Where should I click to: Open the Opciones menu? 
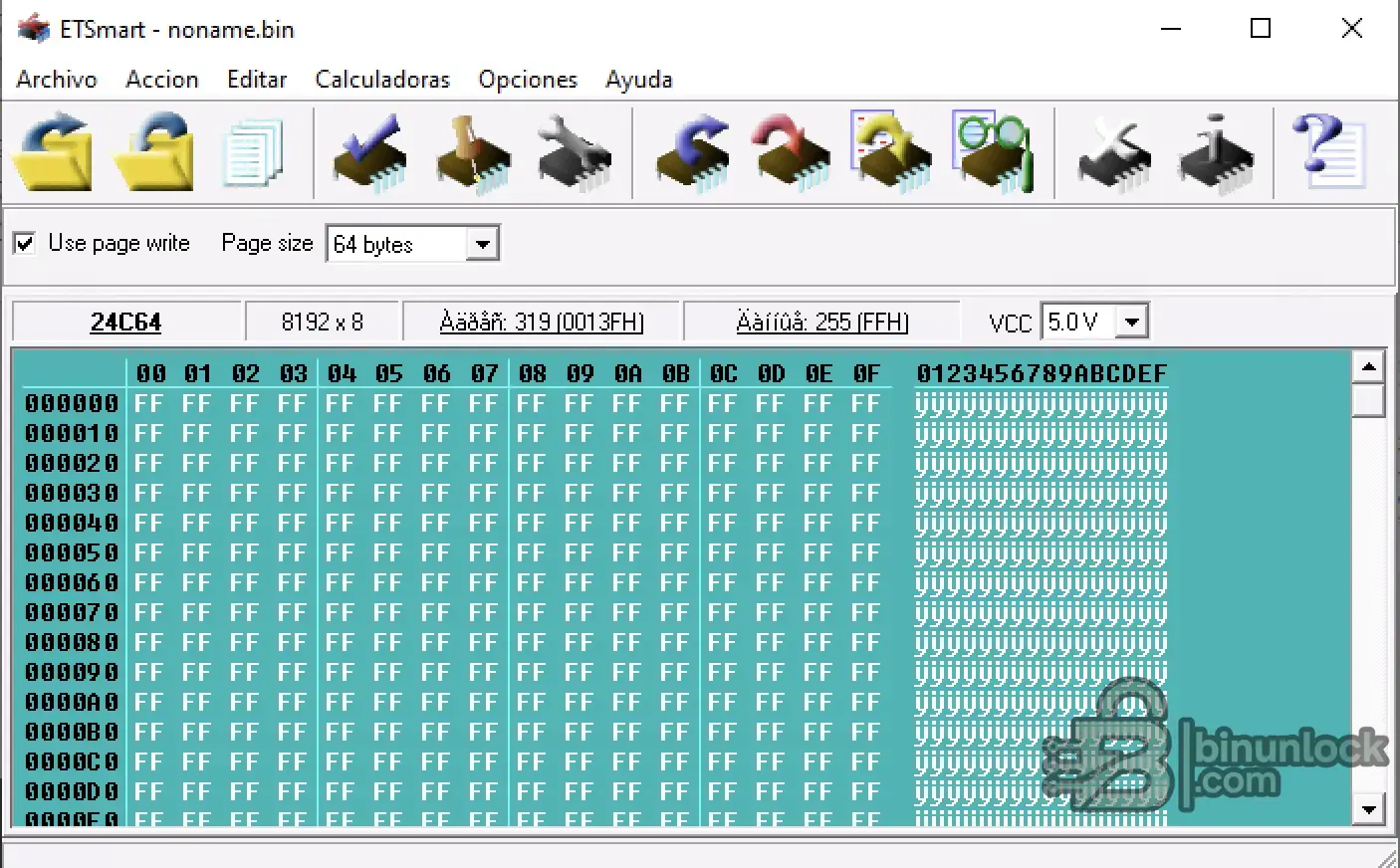528,79
